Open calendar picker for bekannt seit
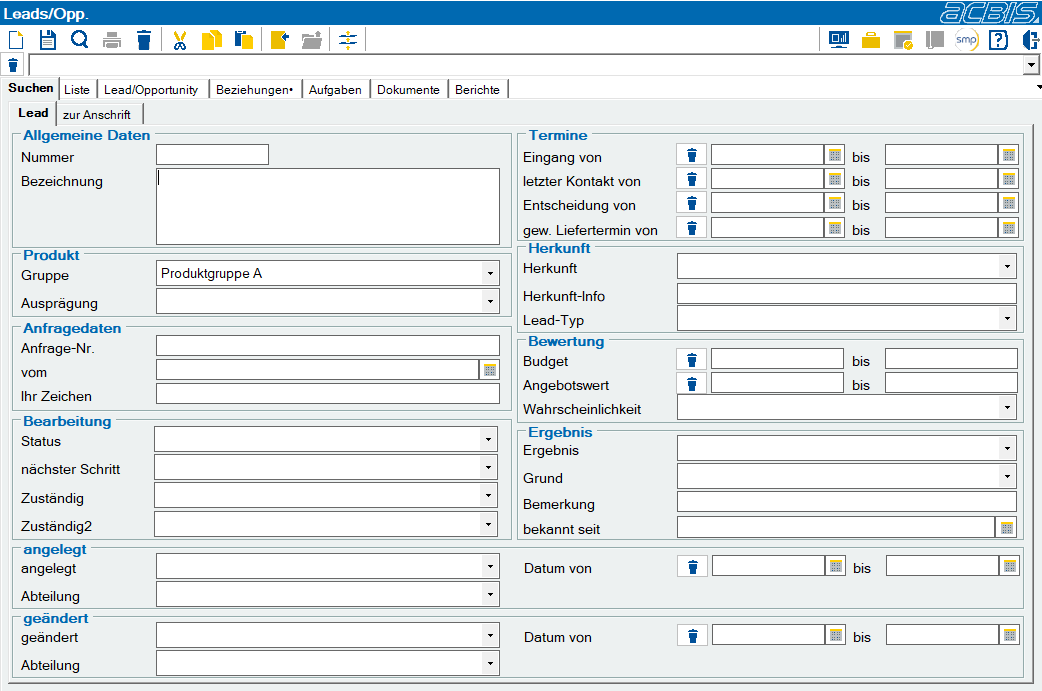Screen dimensions: 1042x691 pos(1007,528)
